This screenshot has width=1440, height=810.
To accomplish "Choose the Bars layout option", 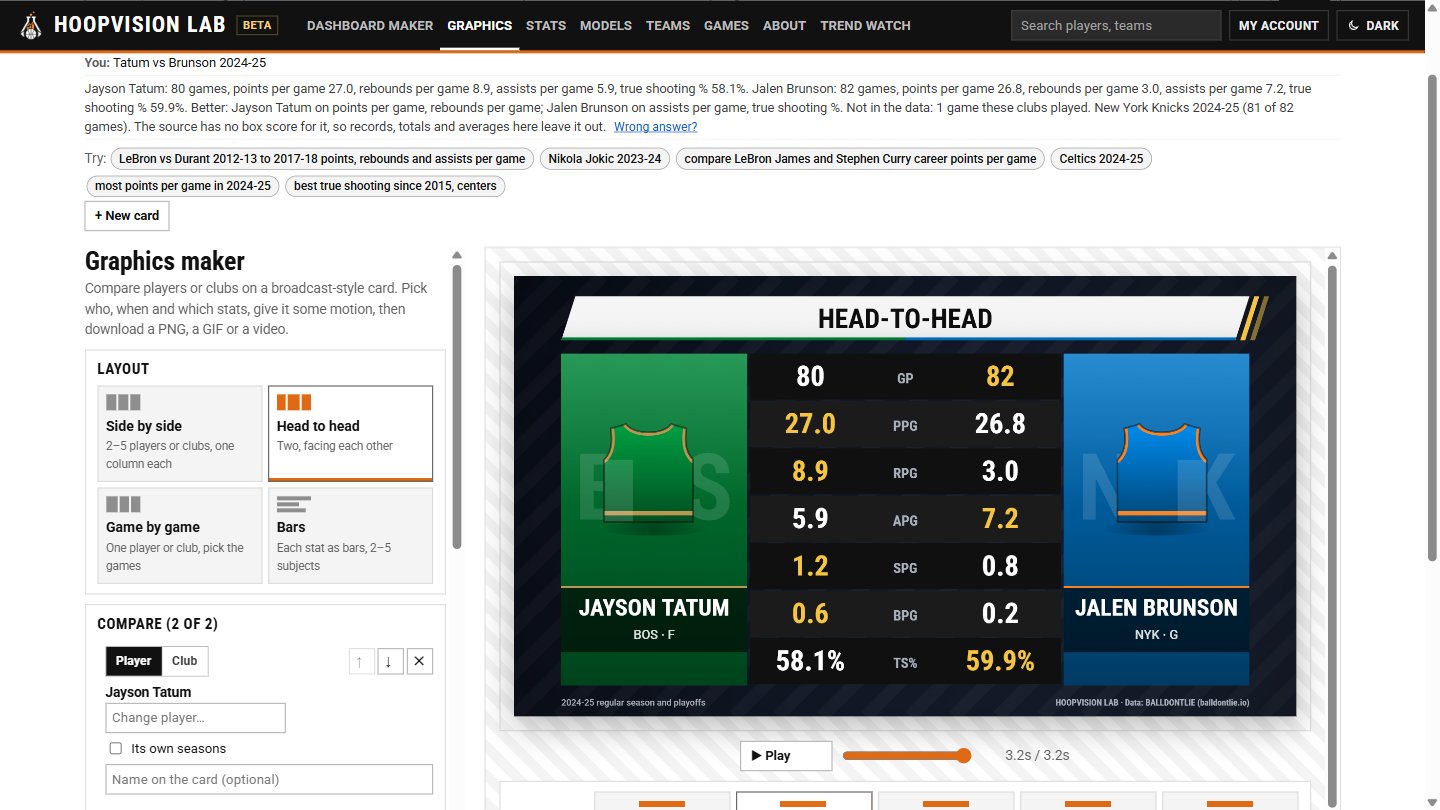I will point(350,535).
